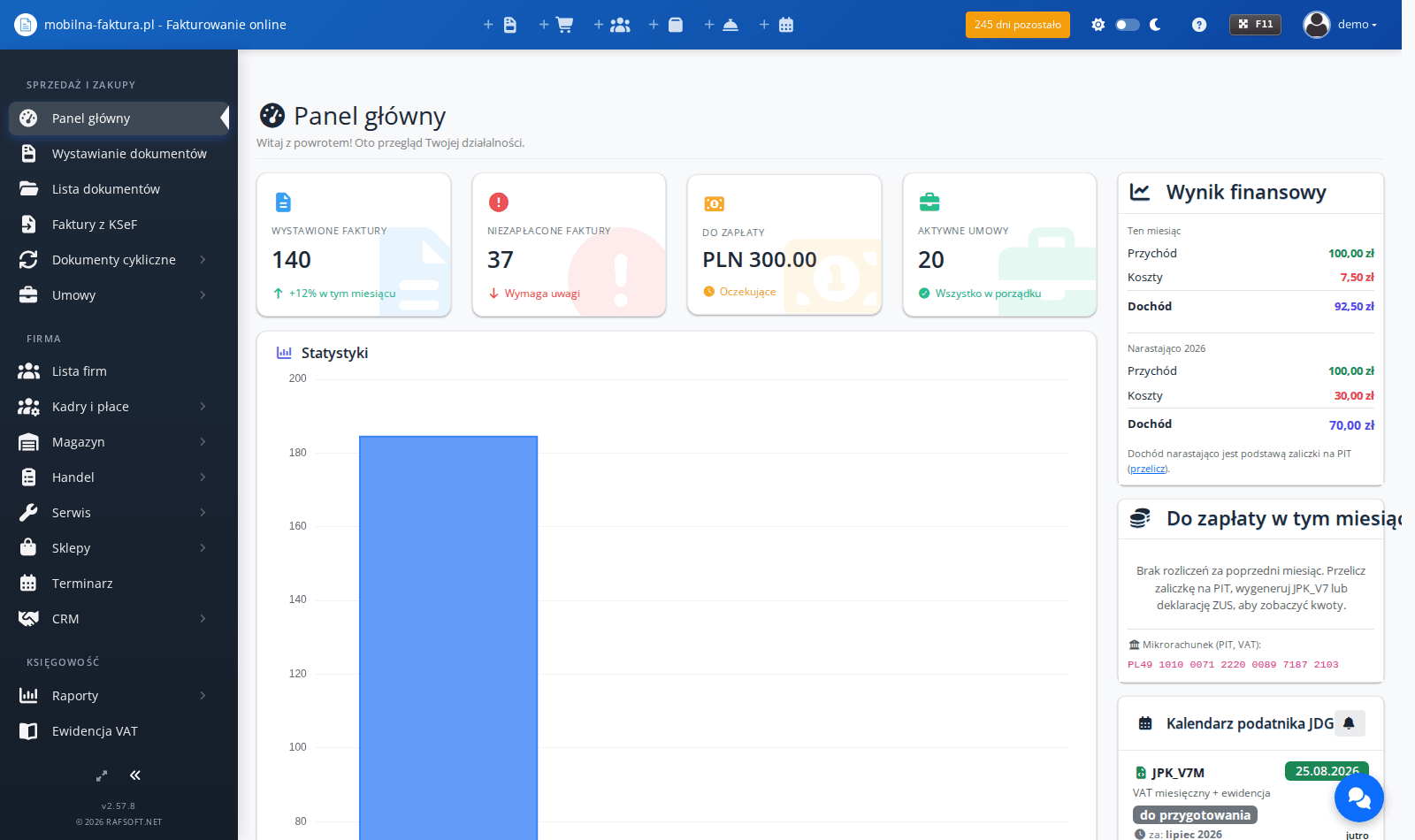Image resolution: width=1415 pixels, height=840 pixels.
Task: Open Lista dokumentów menu item
Action: 119,189
